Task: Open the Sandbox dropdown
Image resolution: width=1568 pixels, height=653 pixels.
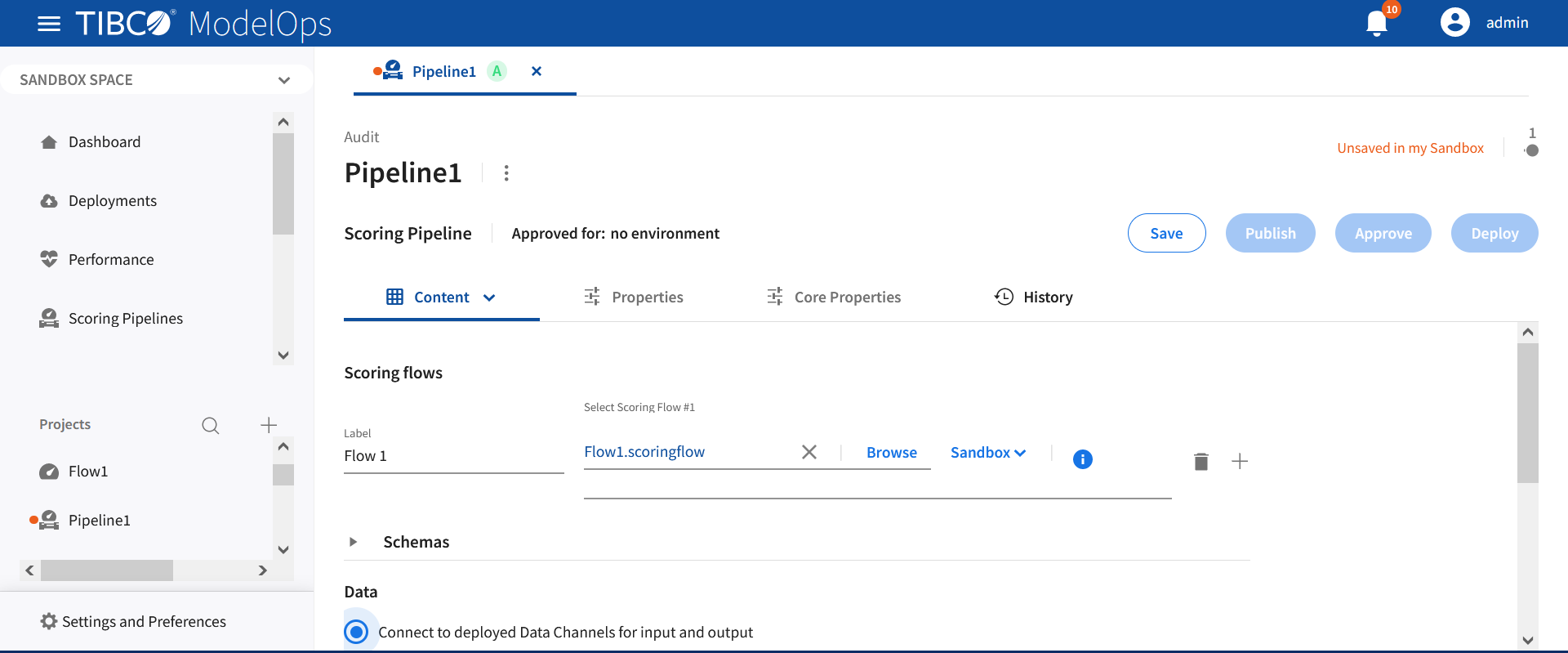Action: click(x=987, y=453)
